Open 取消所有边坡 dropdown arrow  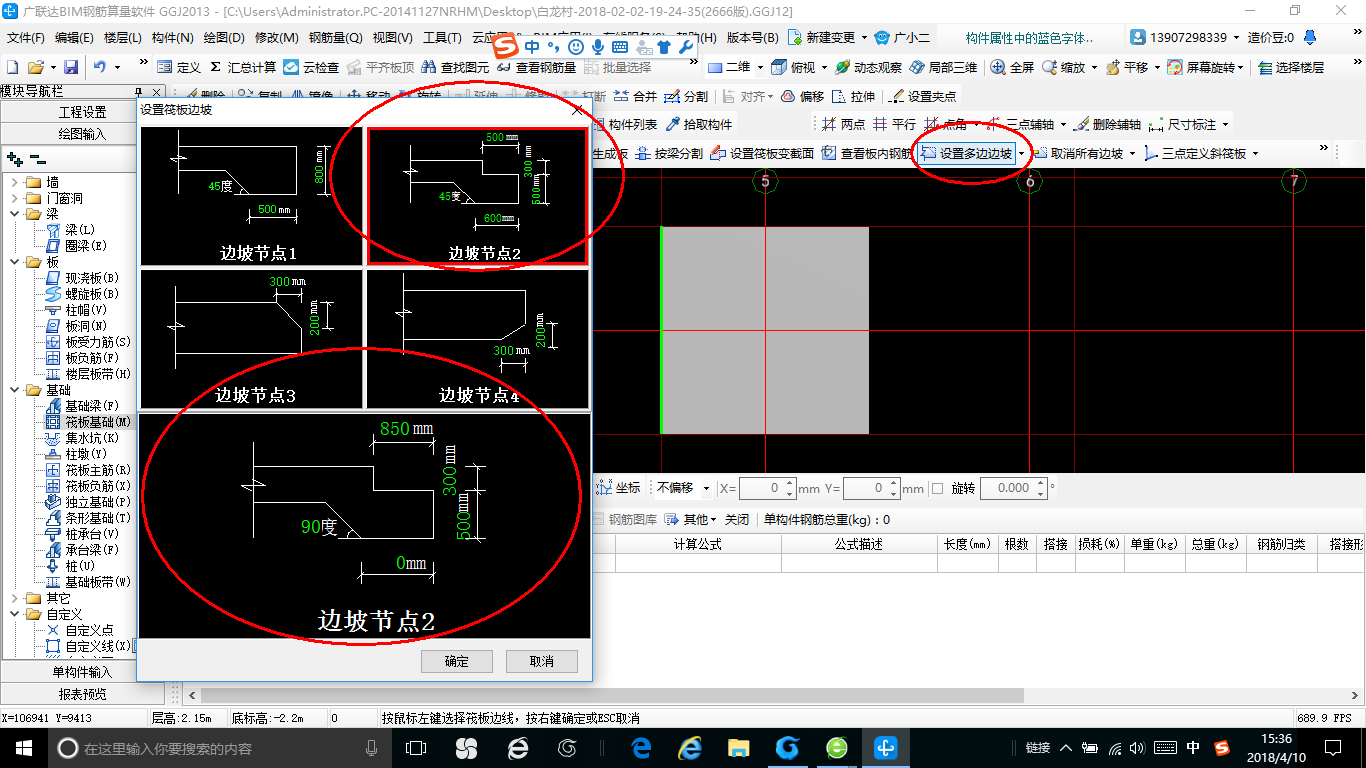pos(1132,153)
